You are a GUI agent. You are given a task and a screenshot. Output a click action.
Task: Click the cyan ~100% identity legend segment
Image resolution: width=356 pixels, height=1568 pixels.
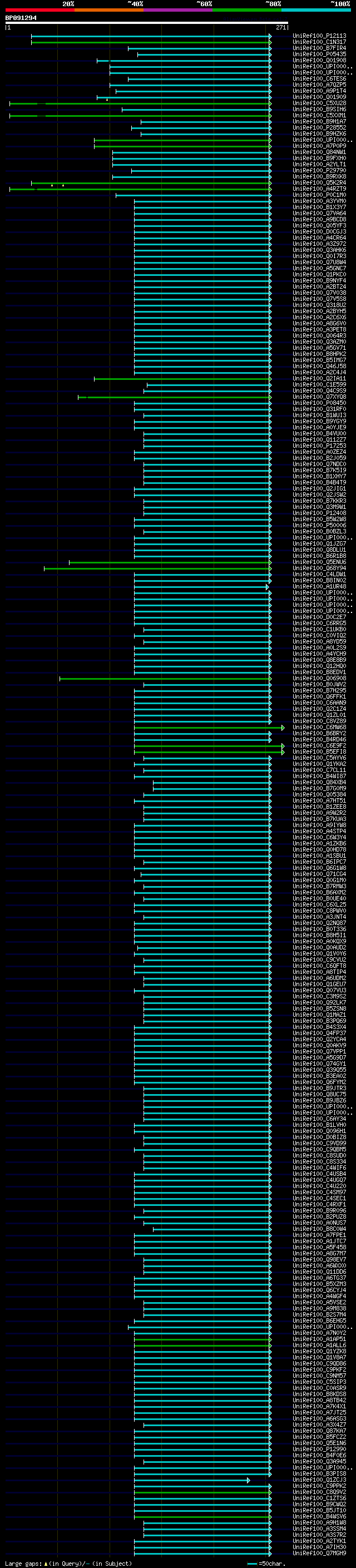(316, 10)
